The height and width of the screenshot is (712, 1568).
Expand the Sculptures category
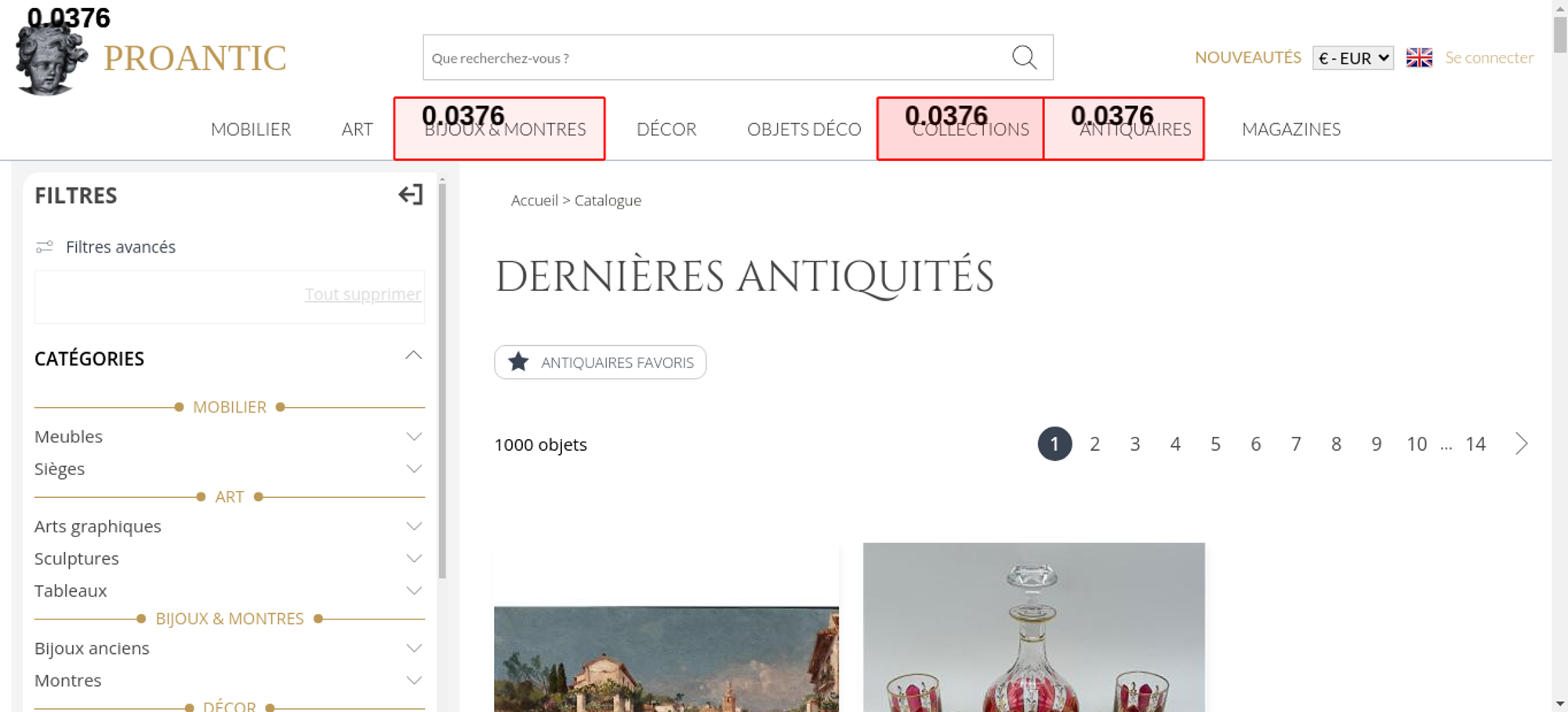[x=414, y=558]
